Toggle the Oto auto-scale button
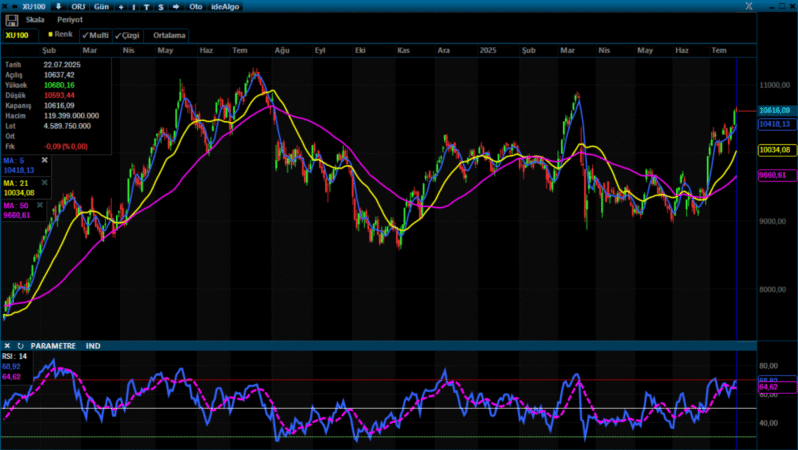 pos(195,7)
